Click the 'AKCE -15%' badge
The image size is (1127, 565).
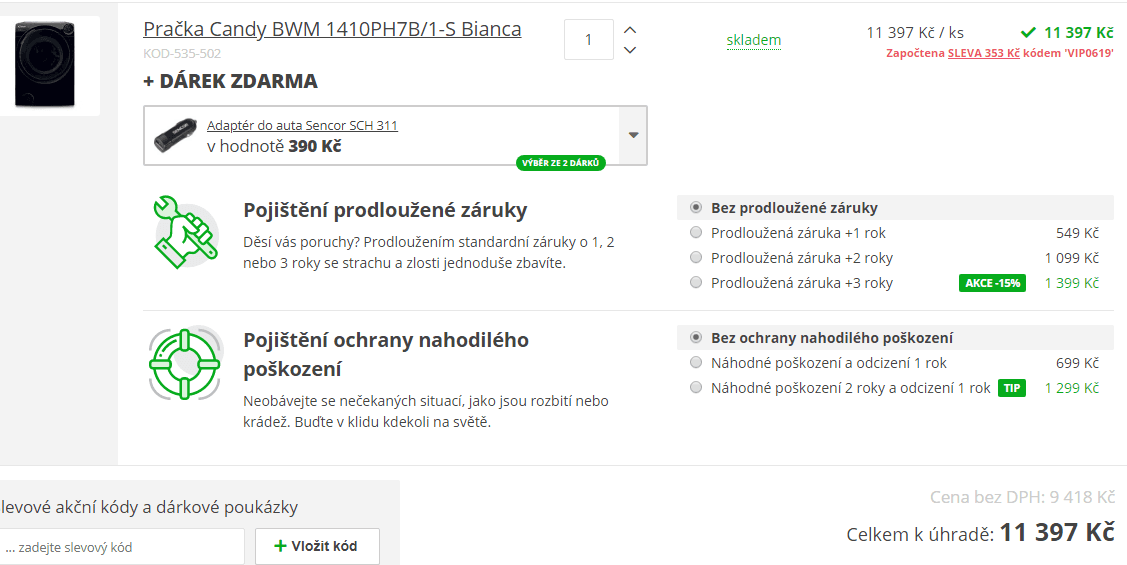pyautogui.click(x=992, y=283)
